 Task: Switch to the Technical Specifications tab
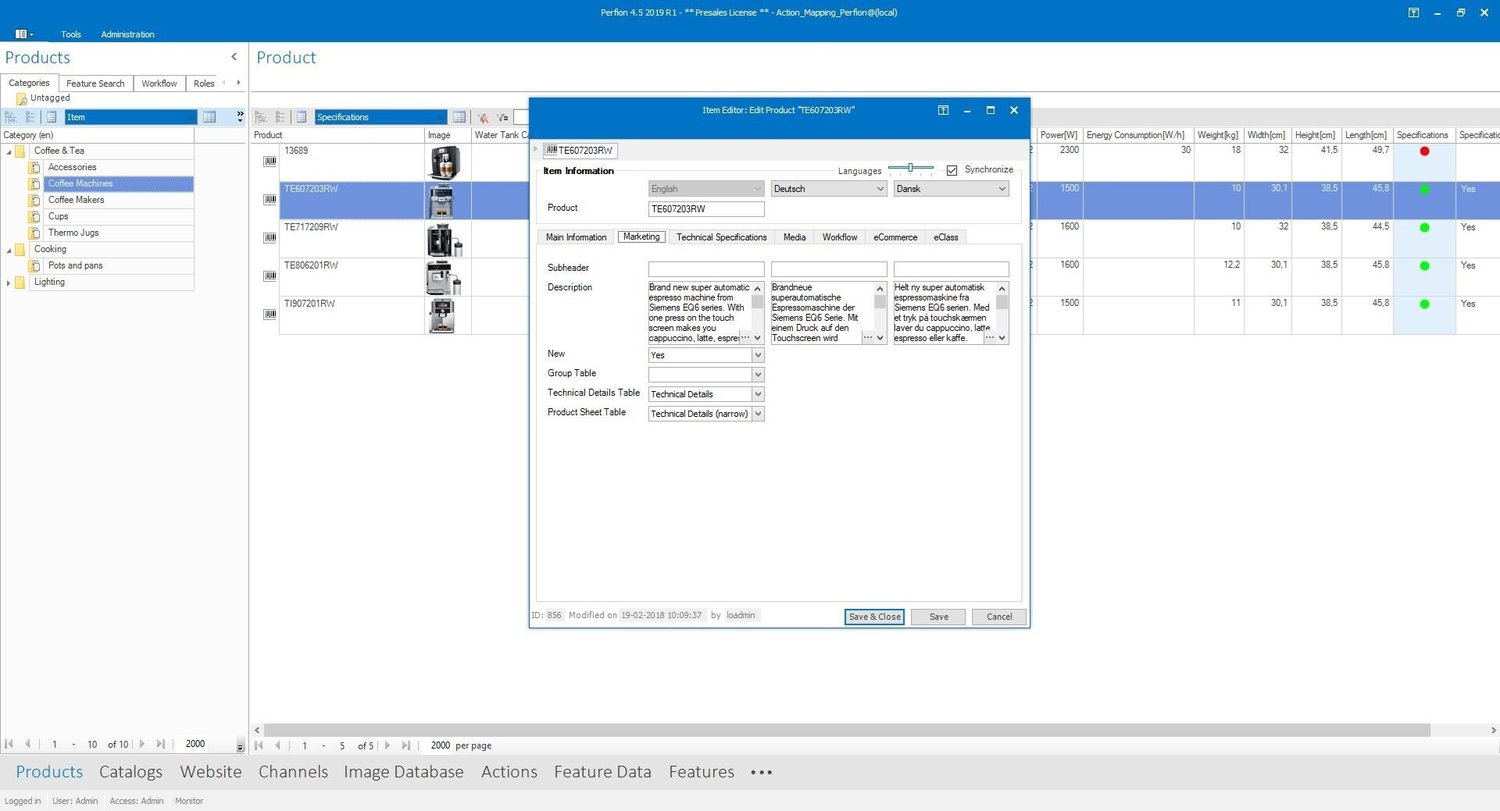tap(721, 237)
